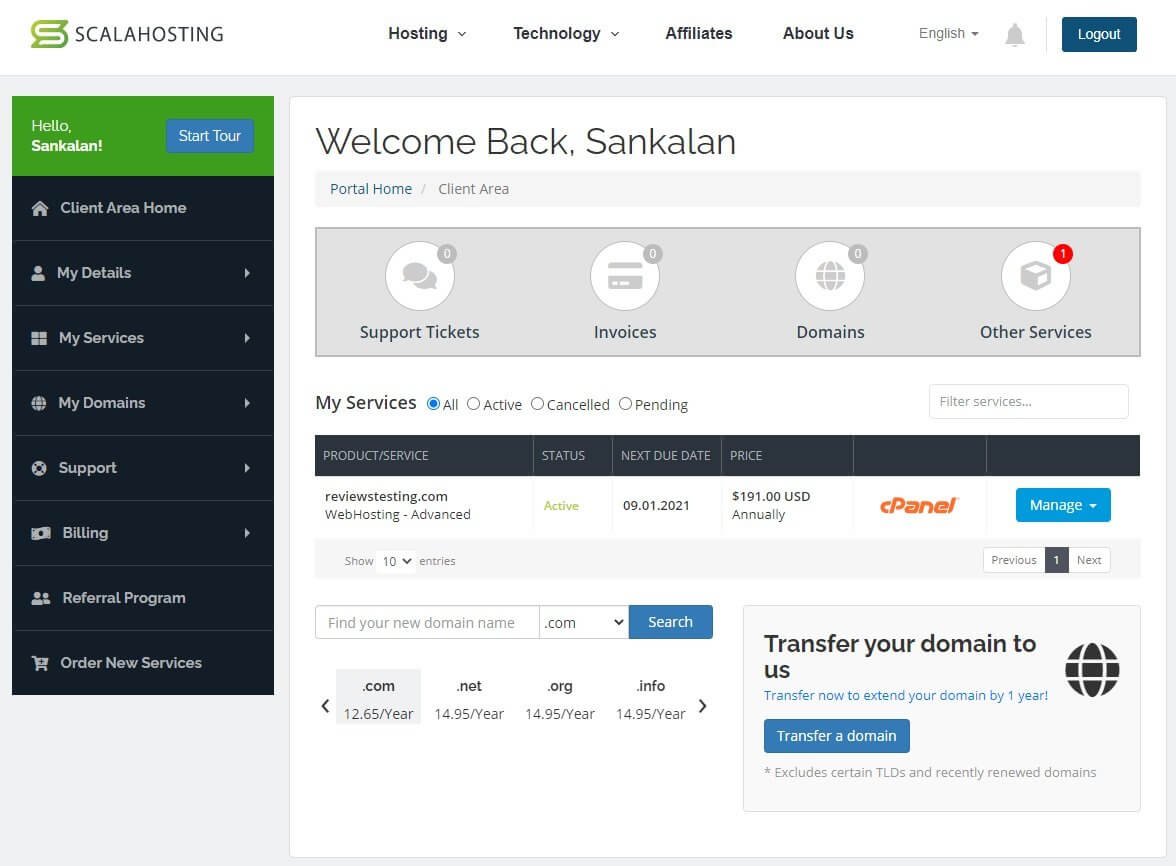Click the Order New Services cart icon
Screen dimensions: 1176x866
click(40, 663)
